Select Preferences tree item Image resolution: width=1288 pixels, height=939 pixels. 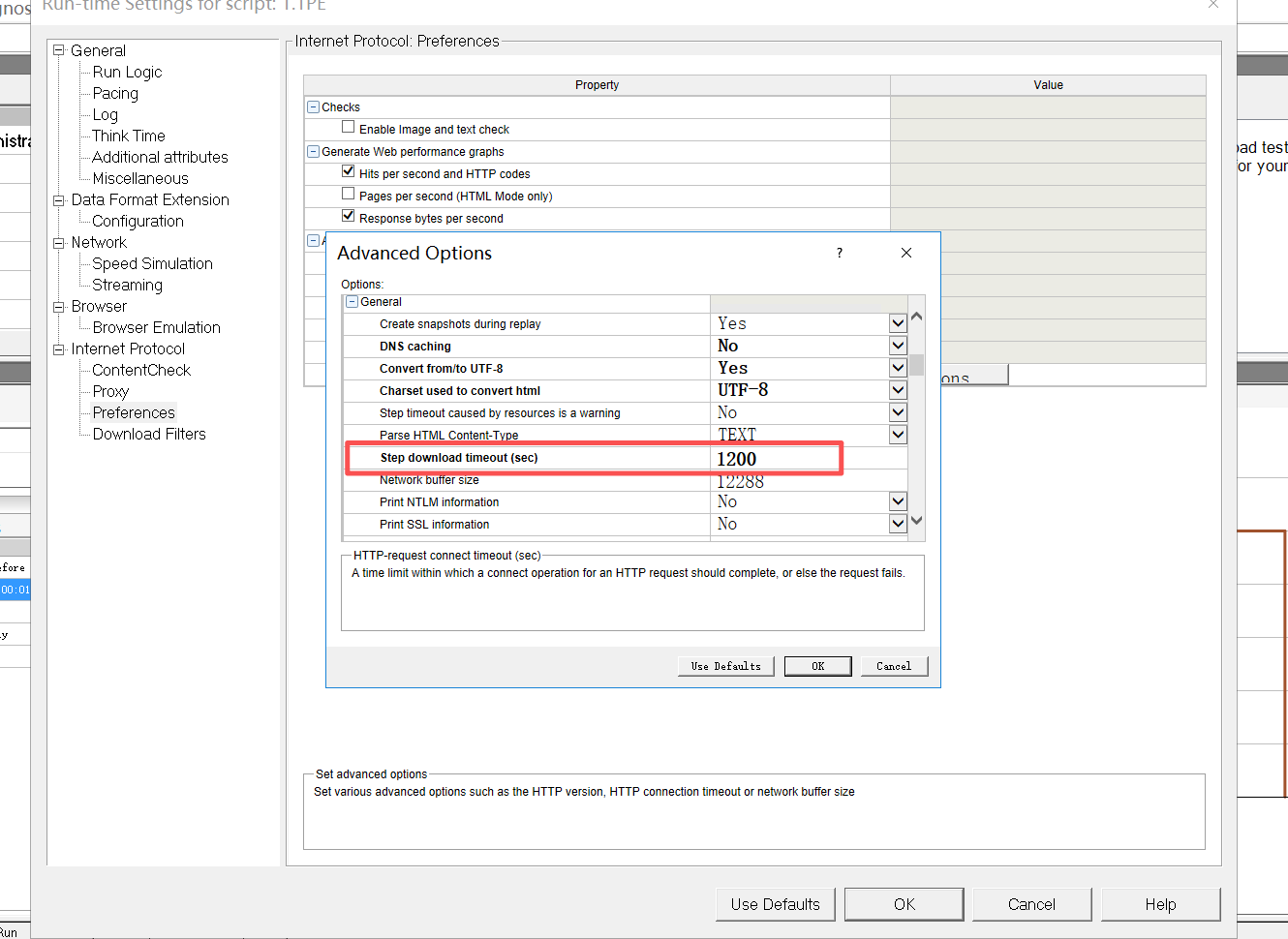pyautogui.click(x=134, y=412)
